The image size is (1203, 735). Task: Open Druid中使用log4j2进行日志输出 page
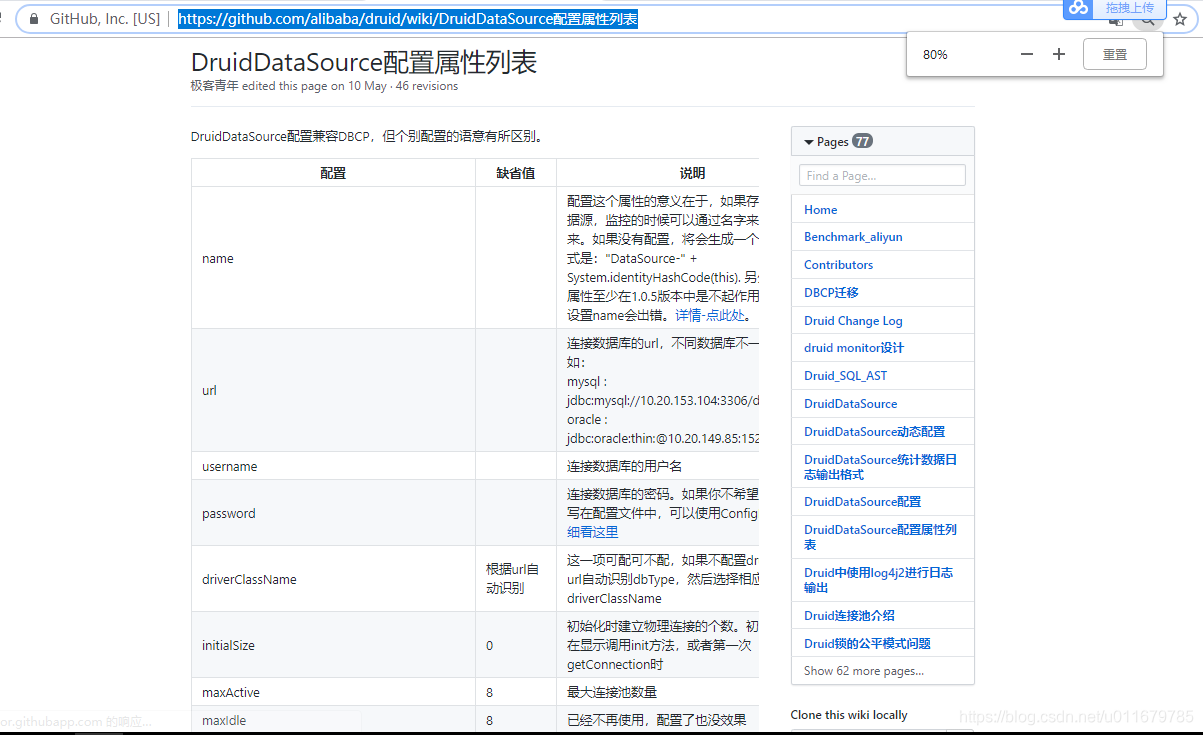[x=878, y=580]
